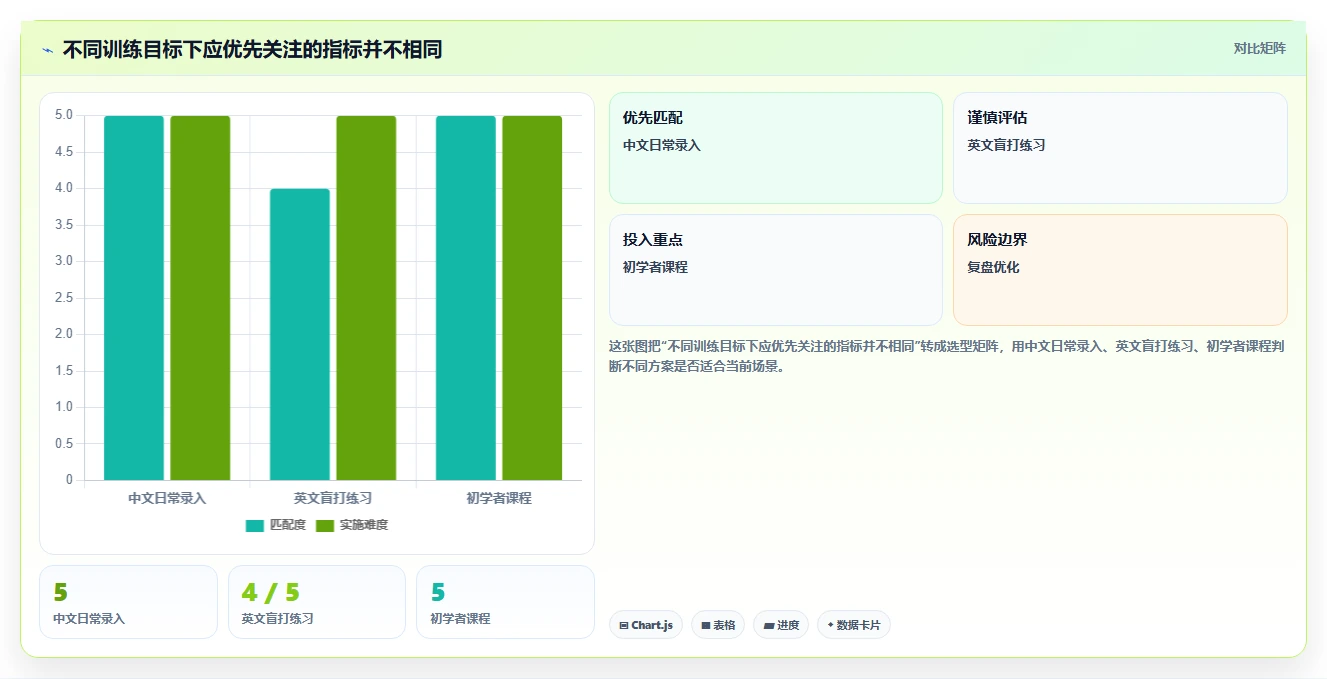The image size is (1327, 679).
Task: Click the square icon in the 表格 chip
Action: pyautogui.click(x=706, y=626)
